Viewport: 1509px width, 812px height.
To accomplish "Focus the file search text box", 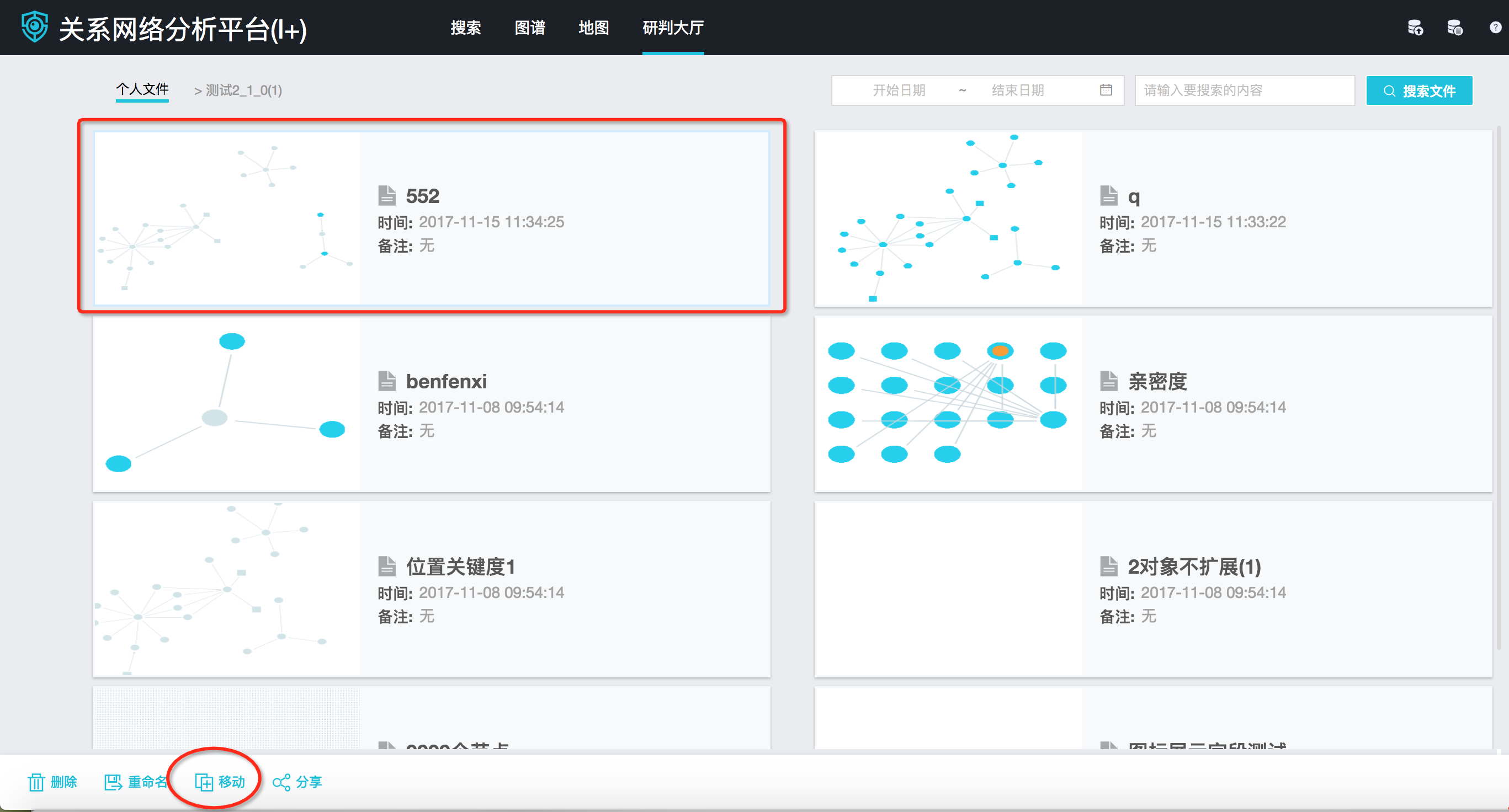I will 1245,90.
